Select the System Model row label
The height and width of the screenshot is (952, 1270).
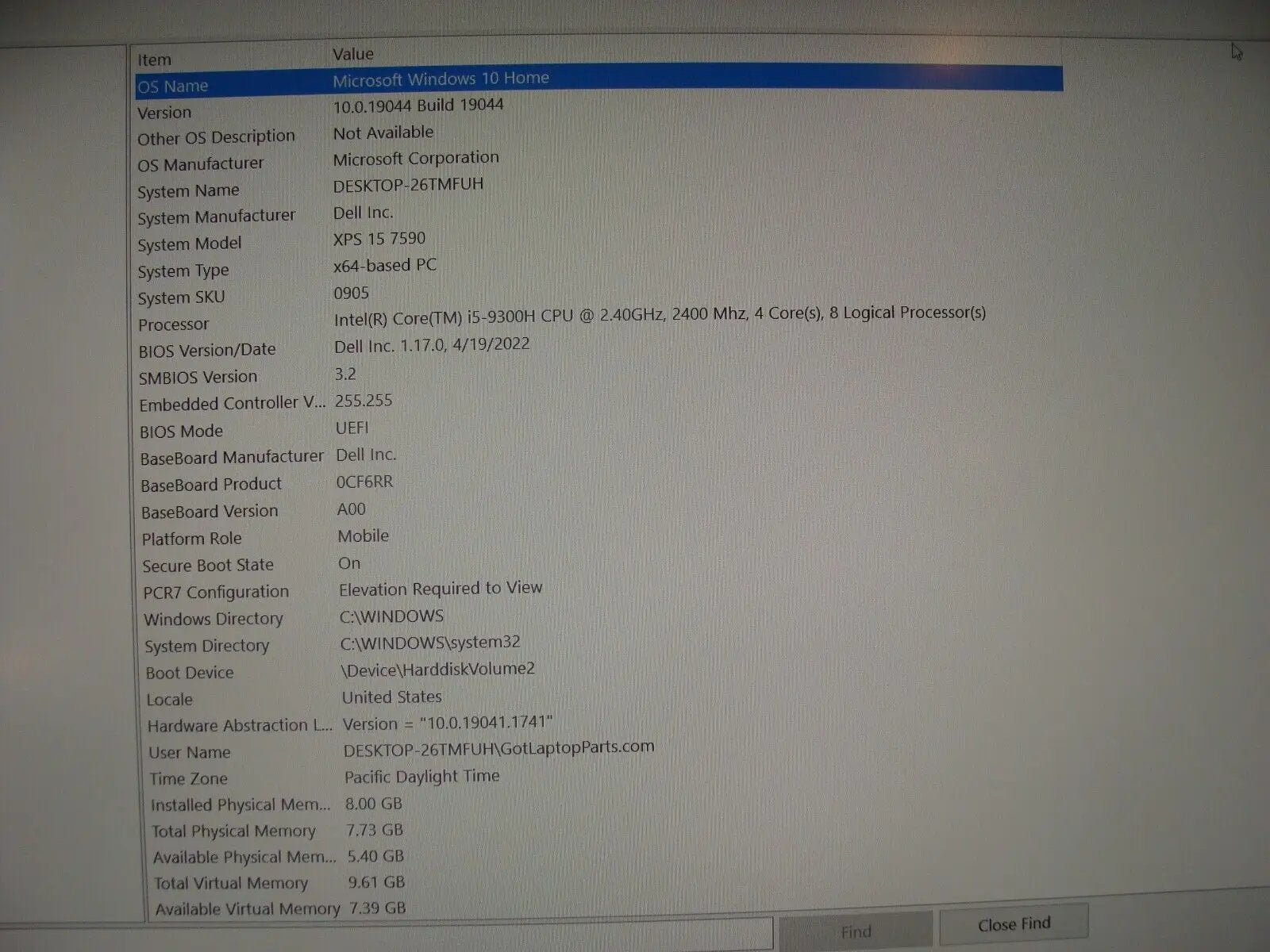tap(189, 244)
